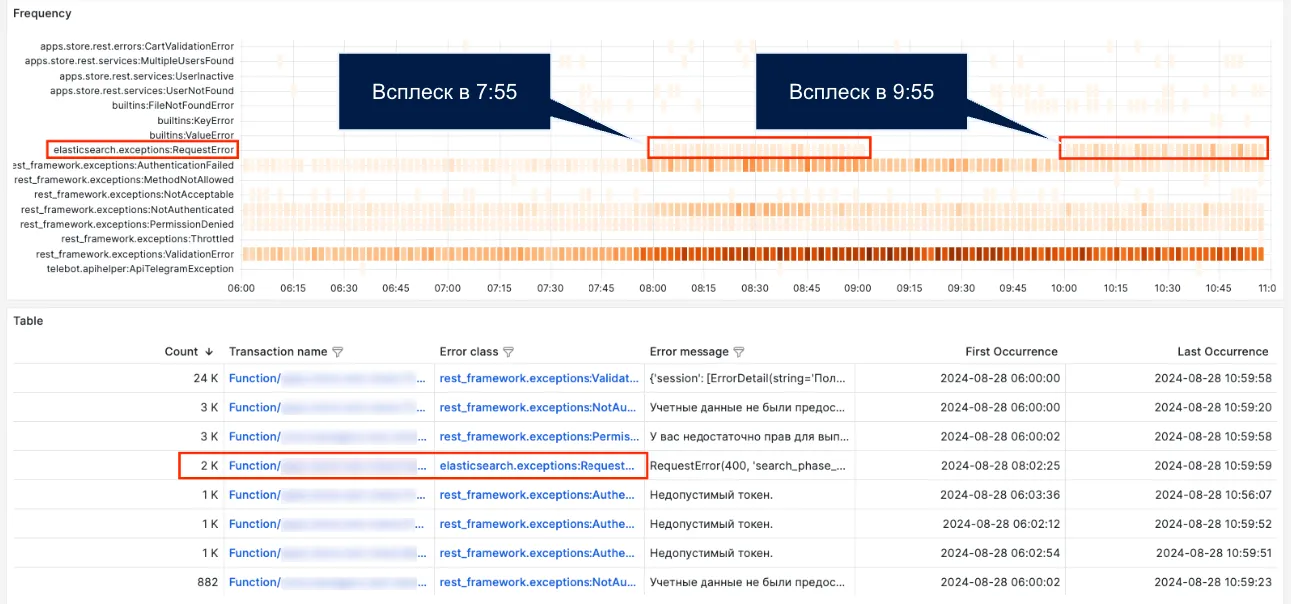Click the 08:00 time axis tick
Screen dimensions: 1291x604
click(653, 288)
